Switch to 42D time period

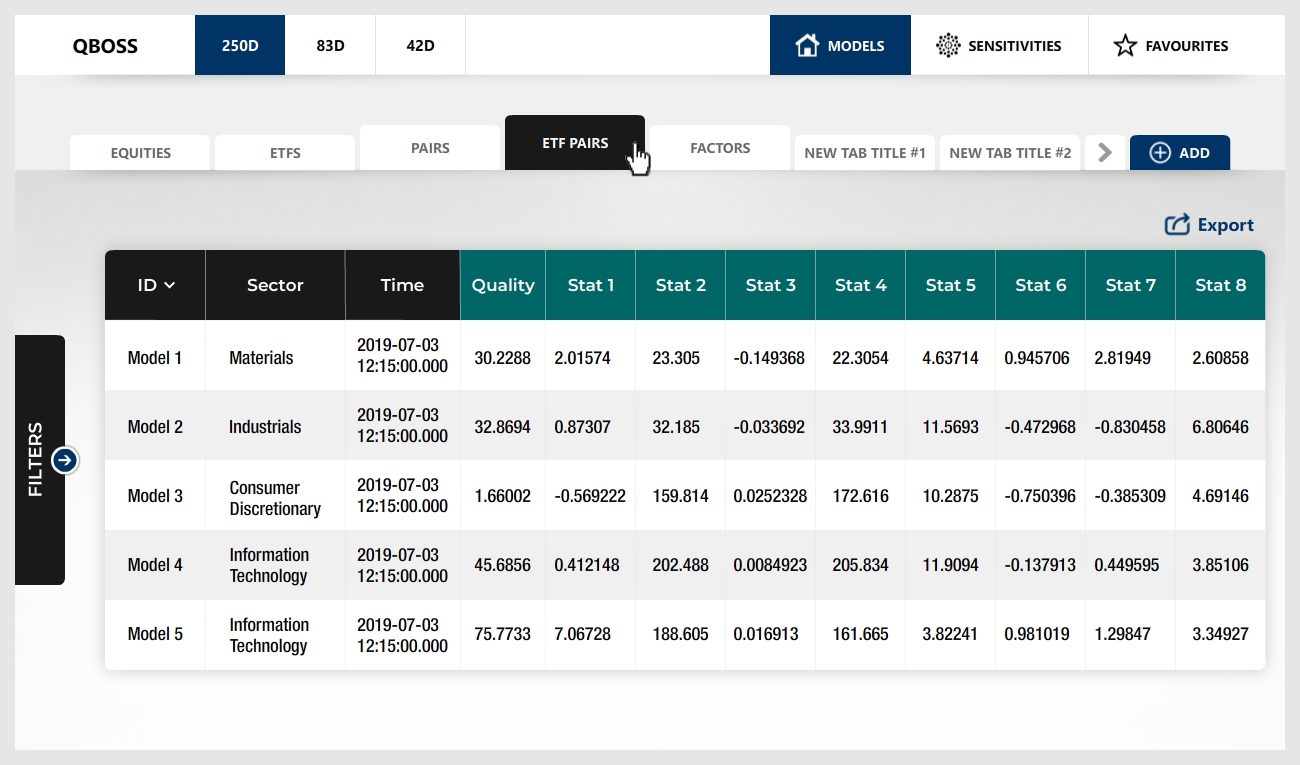tap(420, 45)
